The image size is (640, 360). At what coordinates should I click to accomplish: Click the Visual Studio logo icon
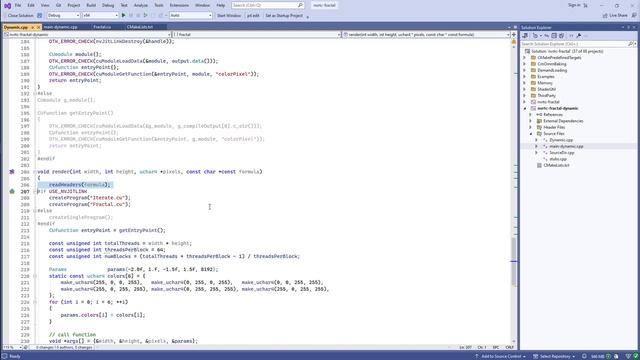pos(7,6)
